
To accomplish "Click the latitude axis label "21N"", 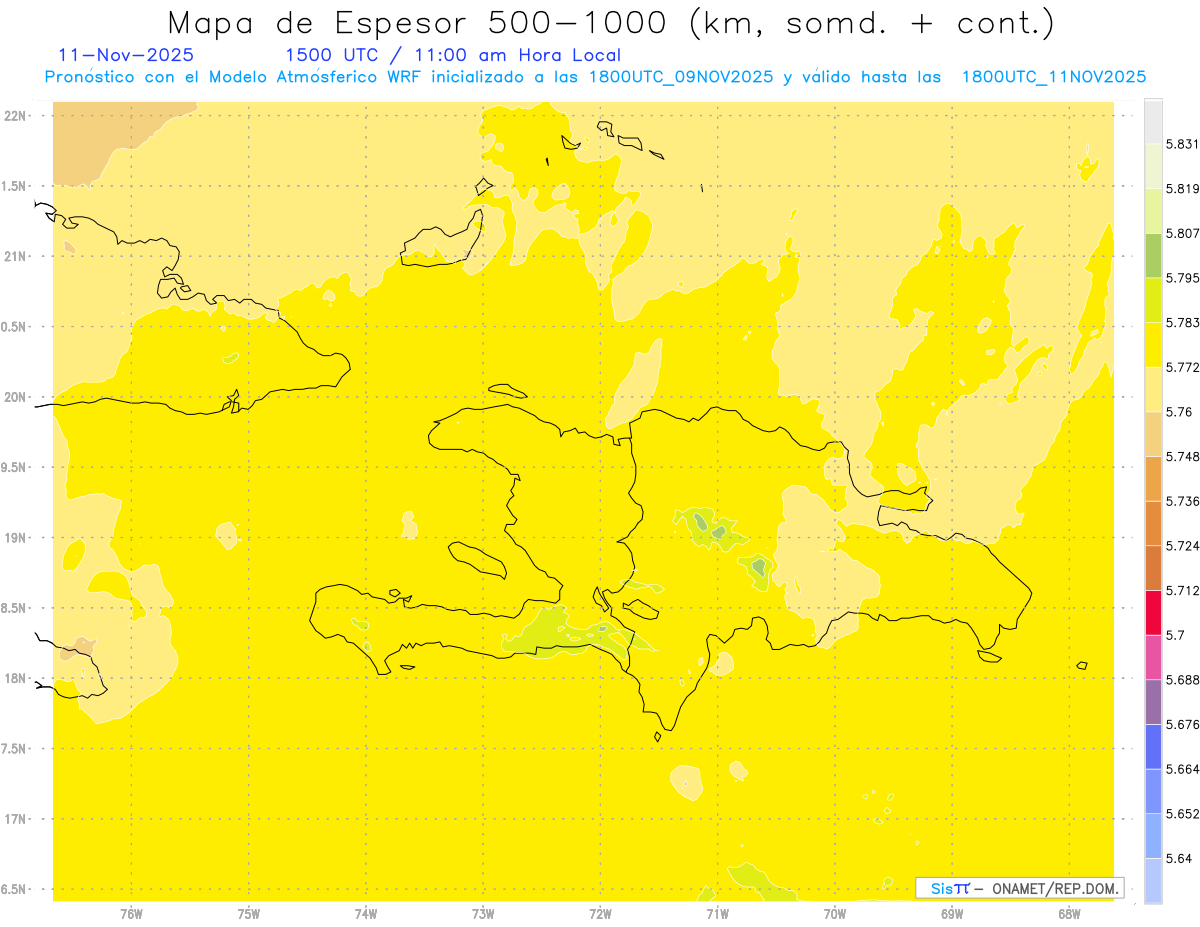I will point(15,256).
